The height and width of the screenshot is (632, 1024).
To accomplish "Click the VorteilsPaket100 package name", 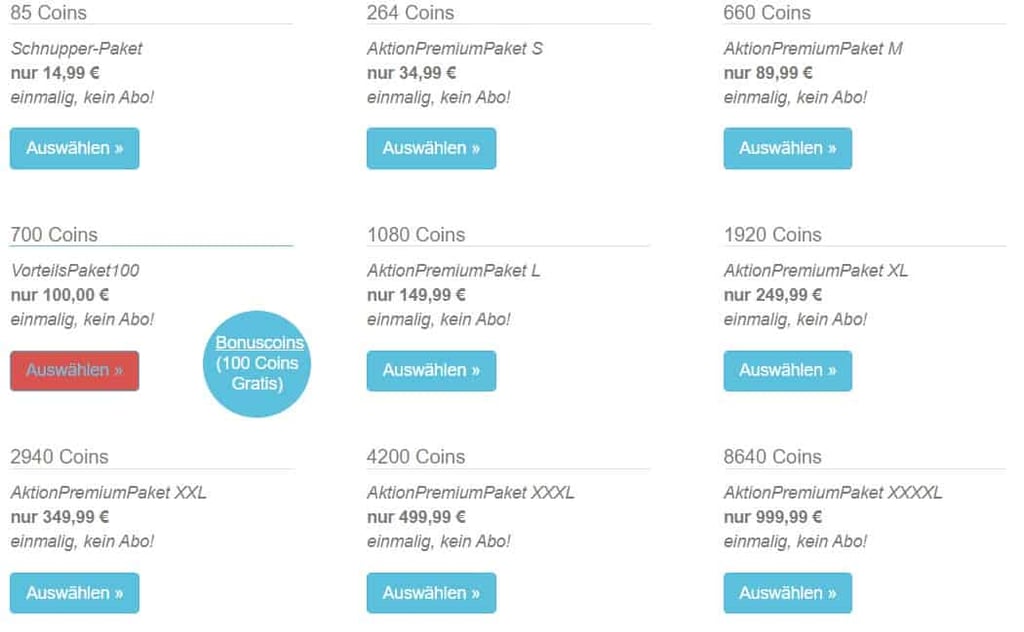I will coord(75,270).
